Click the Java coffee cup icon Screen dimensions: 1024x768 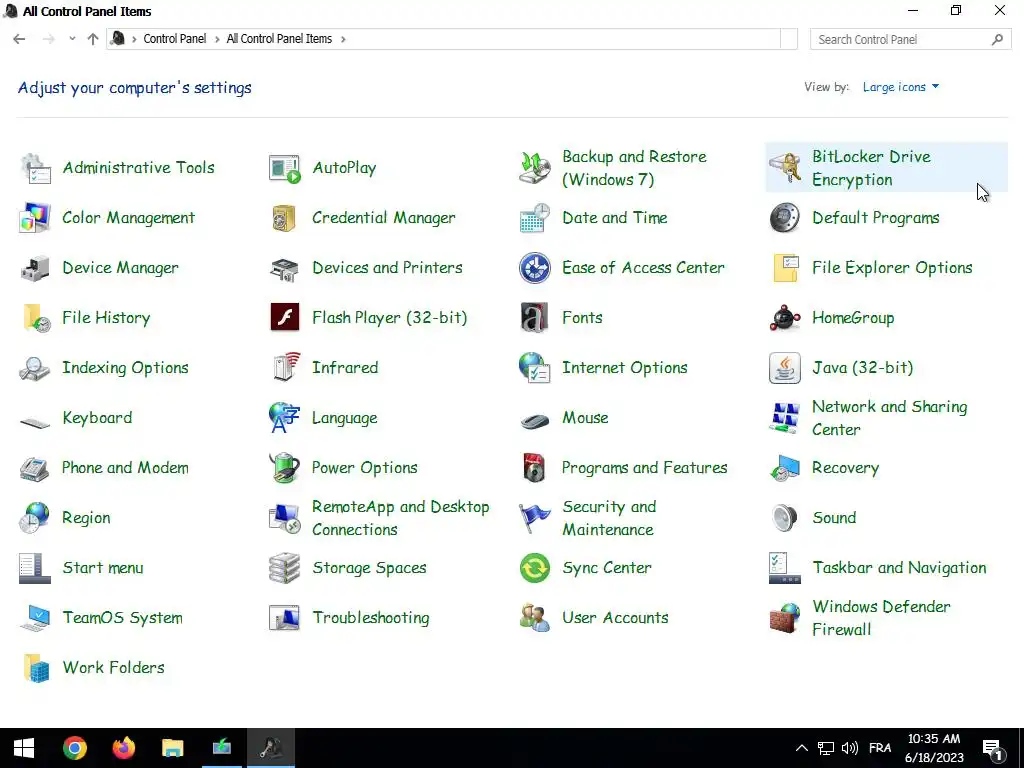pos(785,368)
